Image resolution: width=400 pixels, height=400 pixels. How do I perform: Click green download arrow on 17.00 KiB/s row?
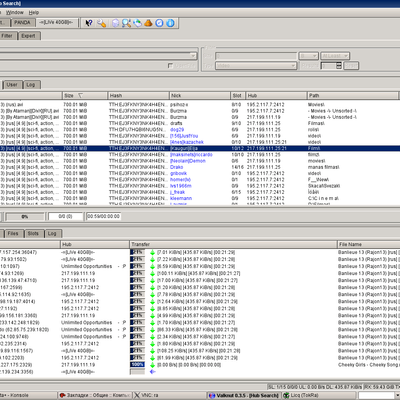point(153,281)
